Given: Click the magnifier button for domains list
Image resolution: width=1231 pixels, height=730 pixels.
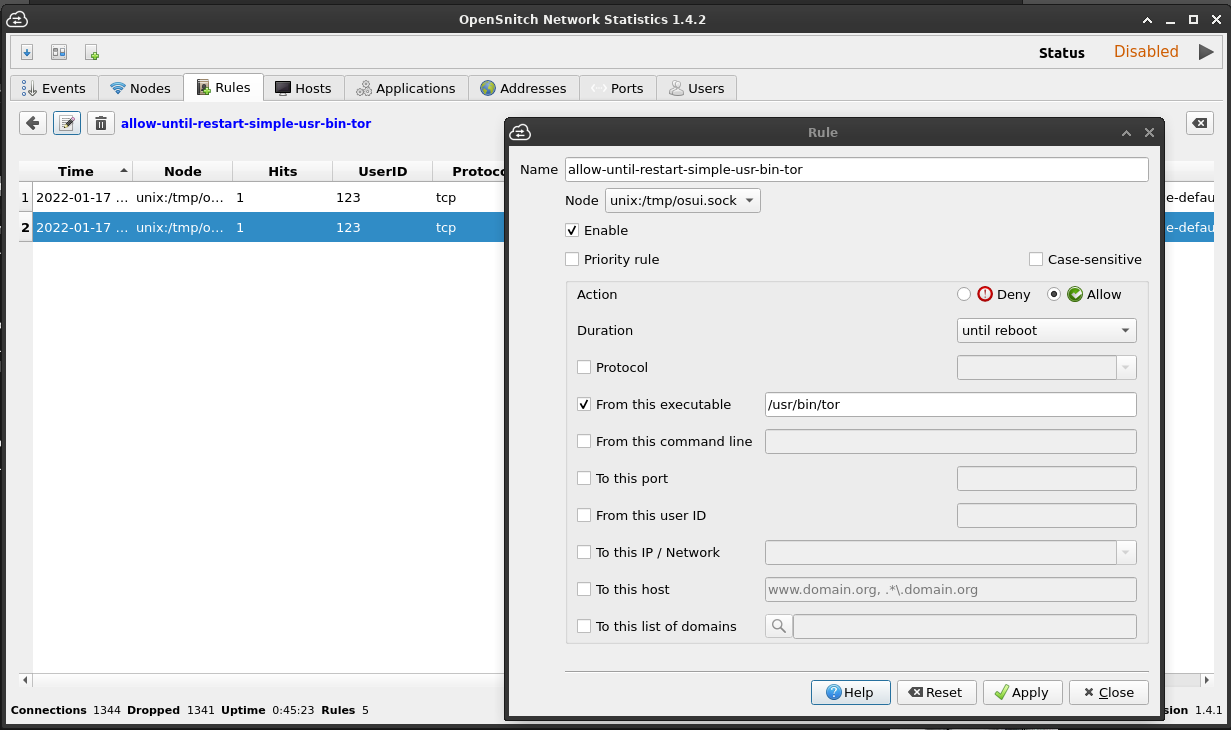Looking at the screenshot, I should (778, 627).
